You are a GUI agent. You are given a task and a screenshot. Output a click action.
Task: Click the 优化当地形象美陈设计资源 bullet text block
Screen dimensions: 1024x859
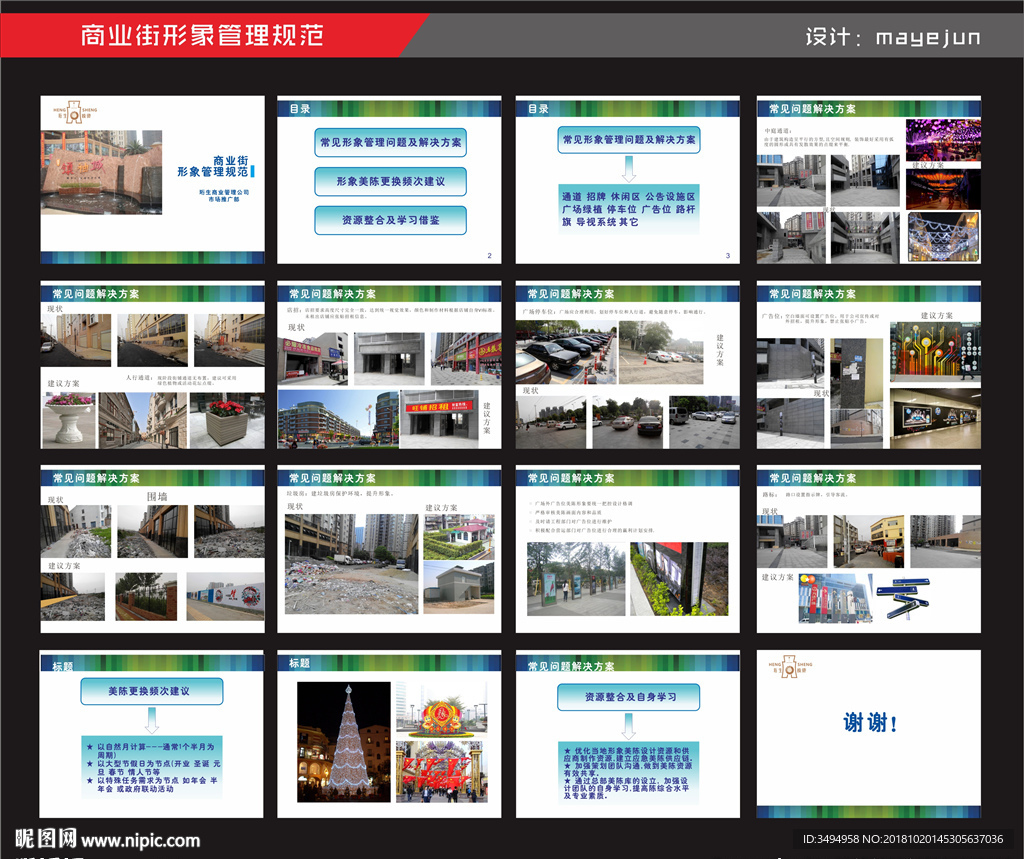[628, 773]
